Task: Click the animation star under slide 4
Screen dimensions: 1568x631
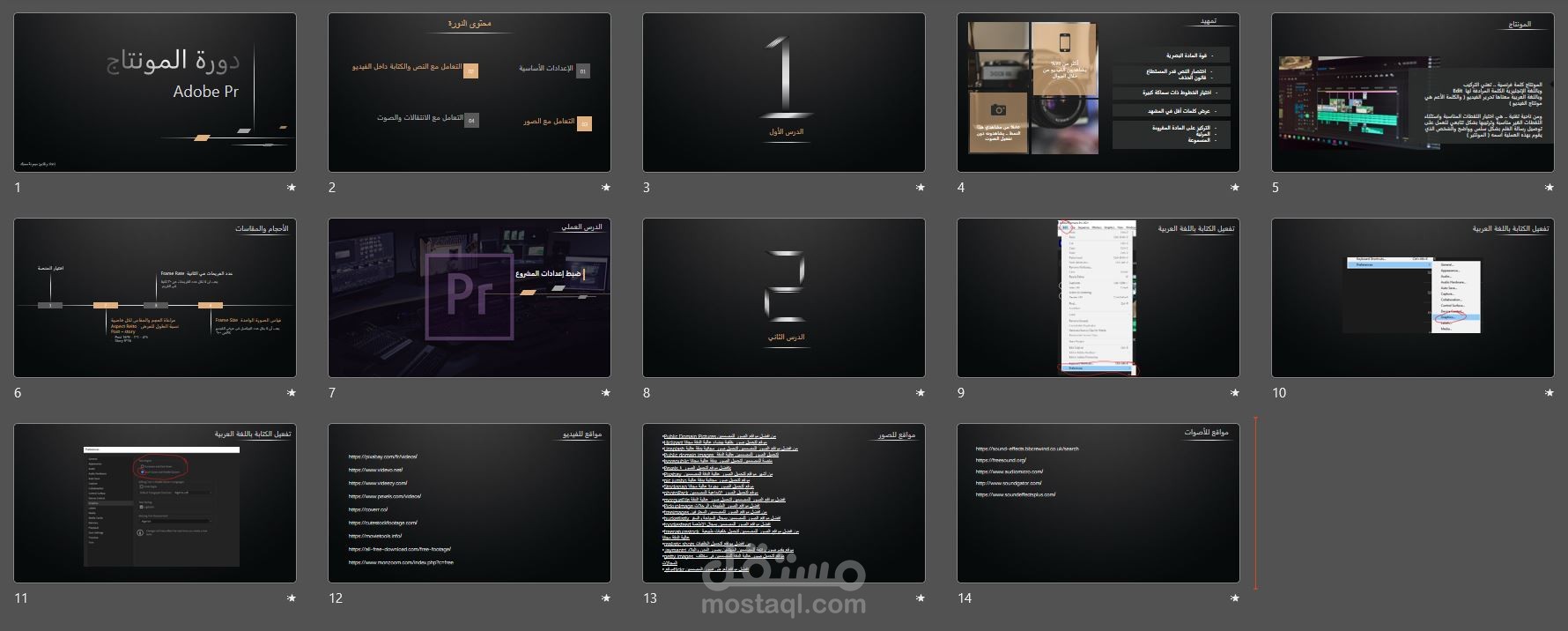Action: (x=1235, y=188)
